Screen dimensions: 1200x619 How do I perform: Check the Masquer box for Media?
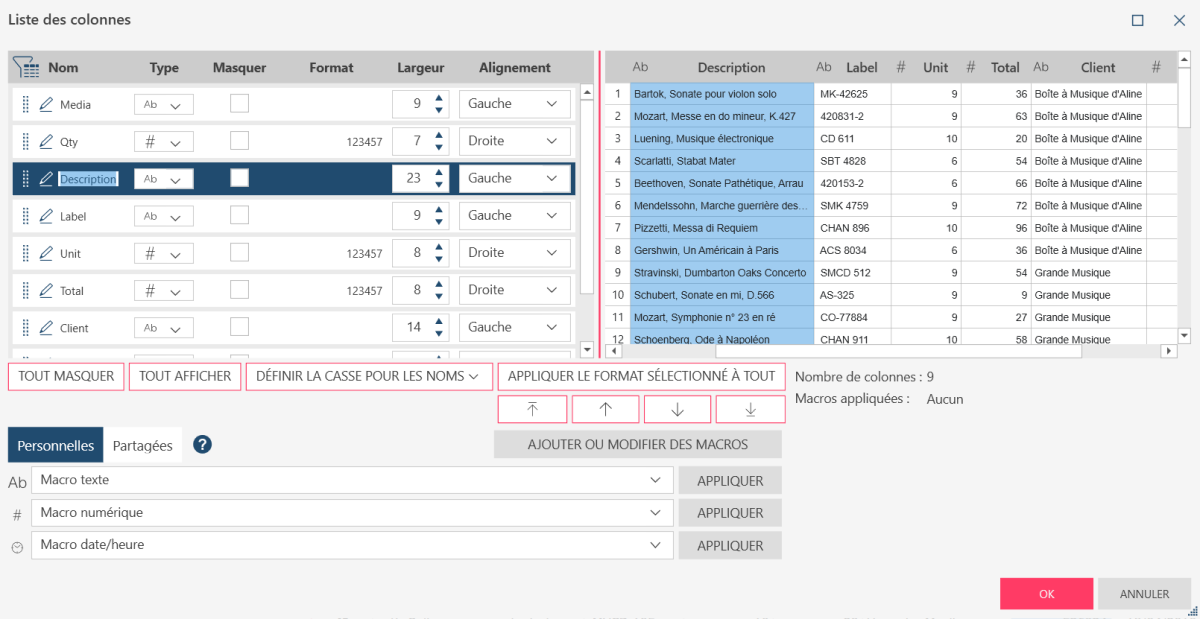point(240,103)
